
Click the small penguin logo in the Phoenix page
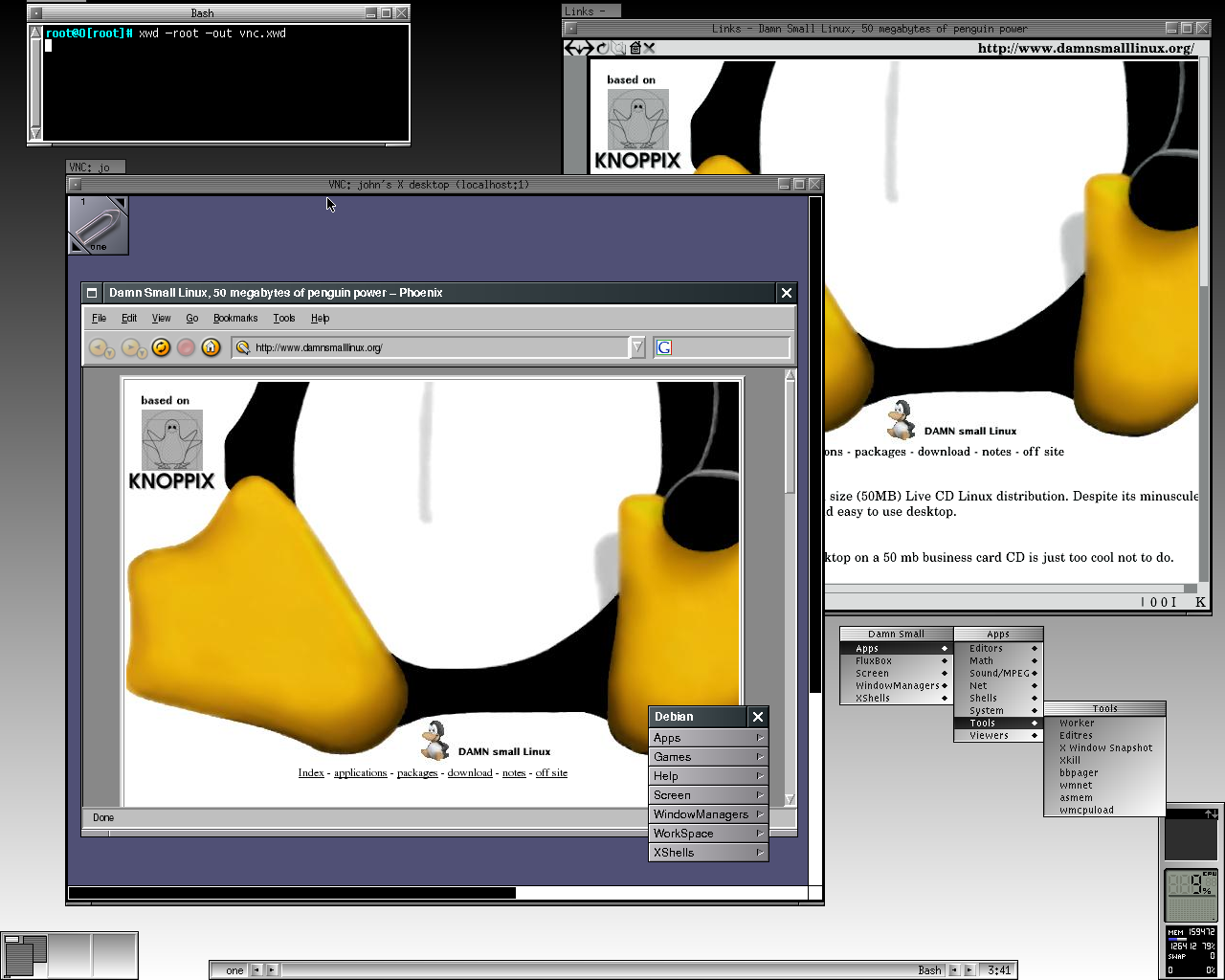point(435,740)
